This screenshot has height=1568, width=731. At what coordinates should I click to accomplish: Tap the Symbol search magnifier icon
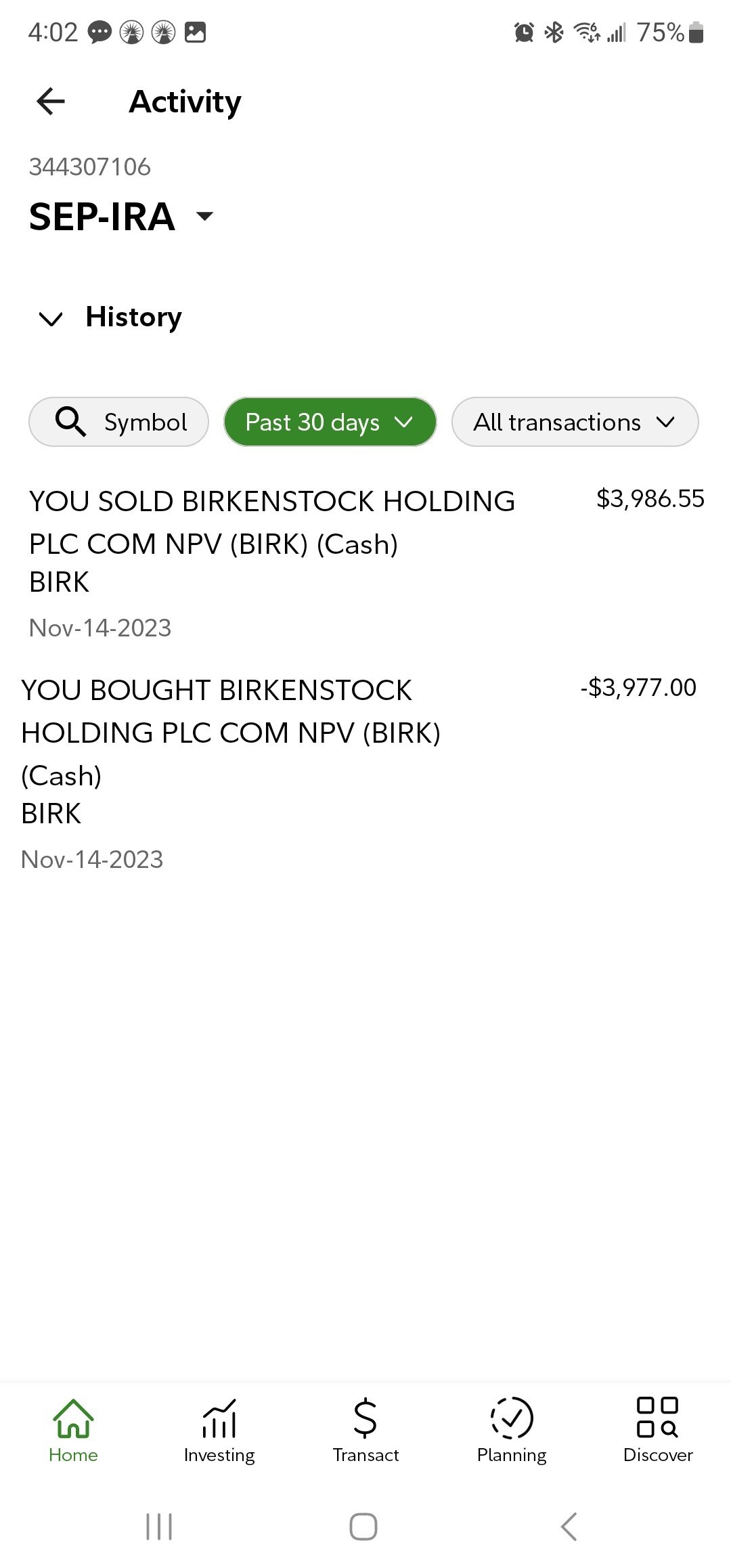coord(71,422)
